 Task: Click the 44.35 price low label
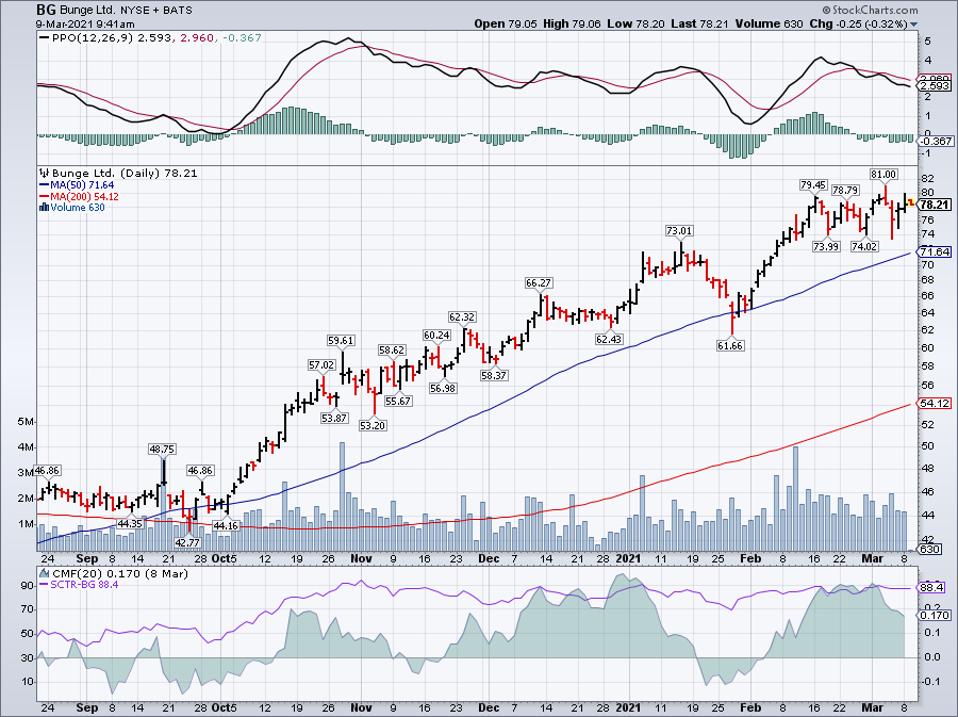click(x=130, y=524)
